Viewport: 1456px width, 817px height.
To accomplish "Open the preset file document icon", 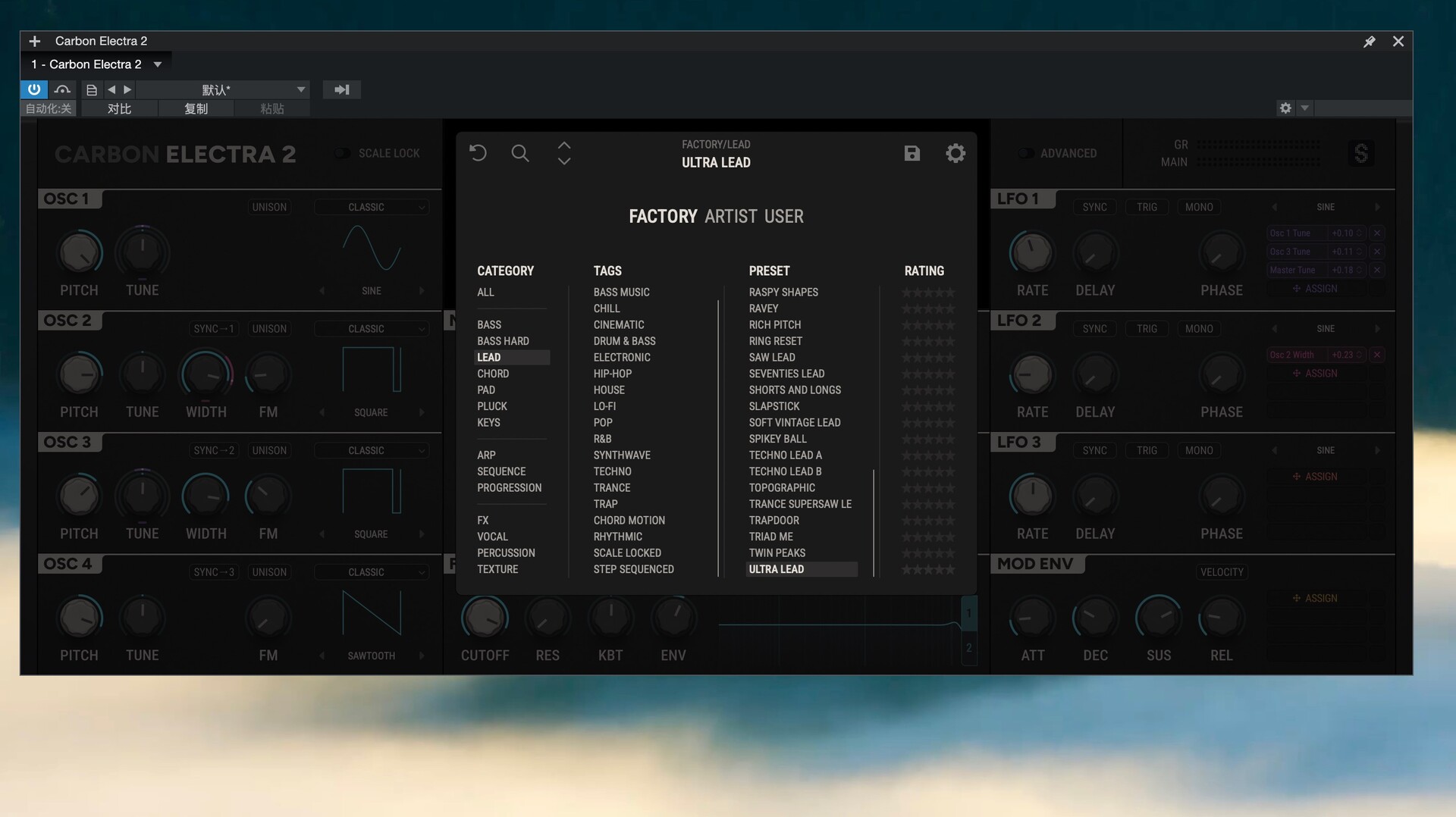I will [x=92, y=89].
